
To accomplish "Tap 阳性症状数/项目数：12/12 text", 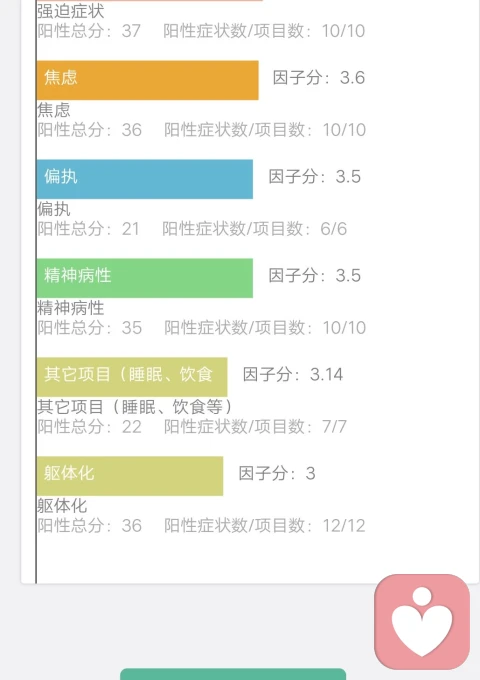I will tap(264, 526).
